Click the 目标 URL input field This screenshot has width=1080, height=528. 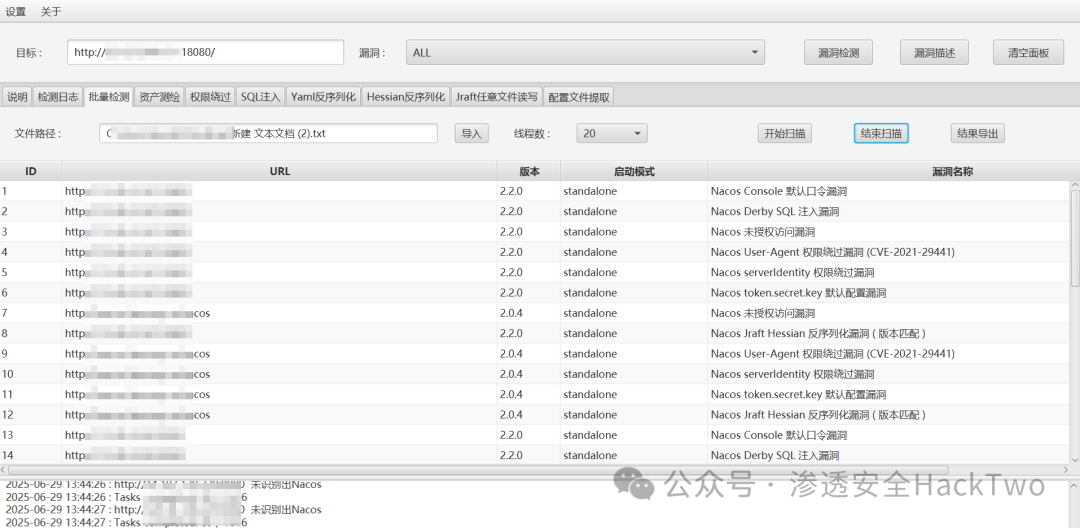tap(205, 52)
